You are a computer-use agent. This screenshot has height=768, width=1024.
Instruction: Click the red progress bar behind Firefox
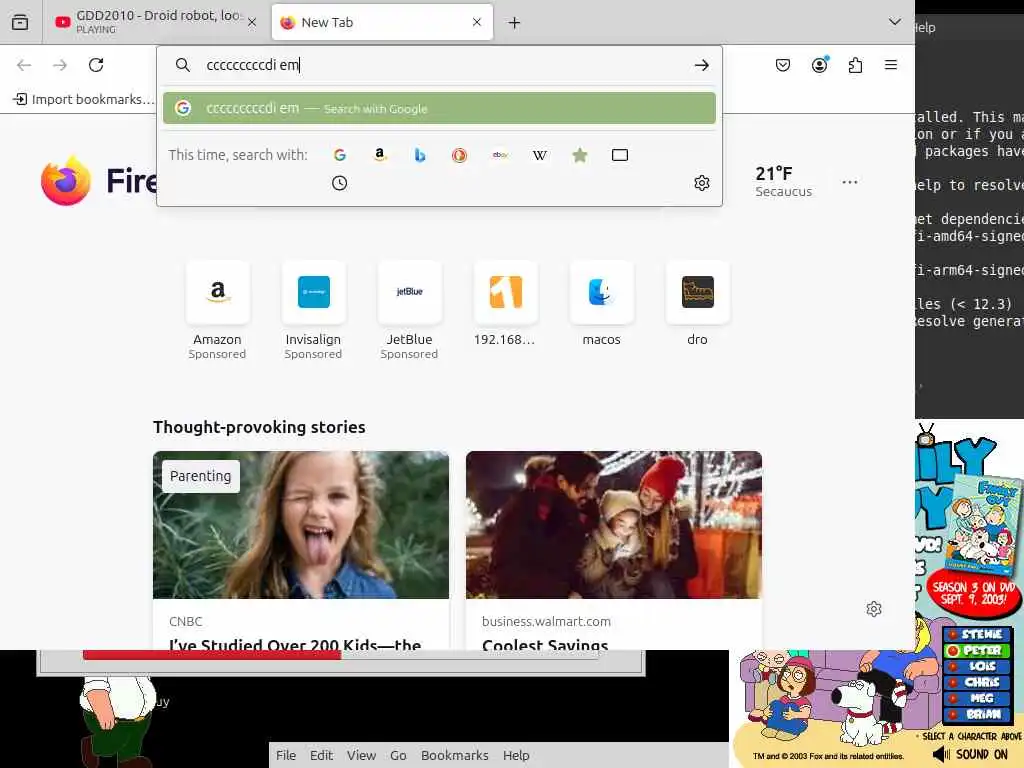coord(212,654)
